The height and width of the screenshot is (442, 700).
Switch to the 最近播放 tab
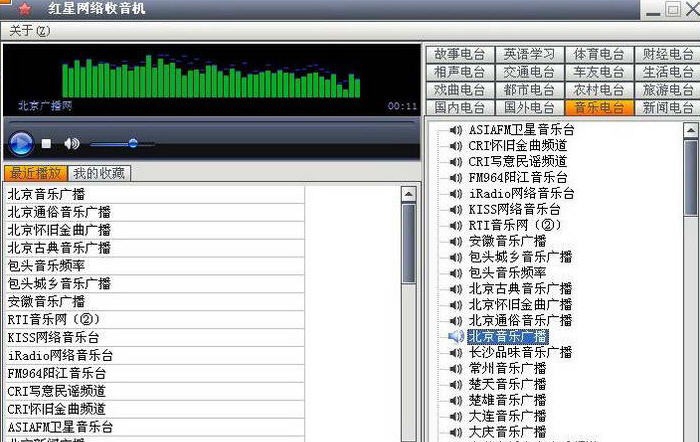[x=36, y=173]
